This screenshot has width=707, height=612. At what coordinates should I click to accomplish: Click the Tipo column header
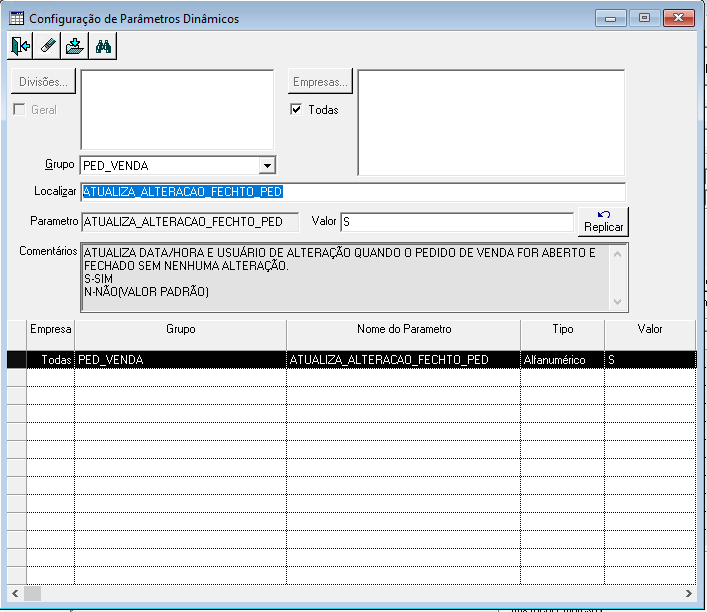(563, 335)
